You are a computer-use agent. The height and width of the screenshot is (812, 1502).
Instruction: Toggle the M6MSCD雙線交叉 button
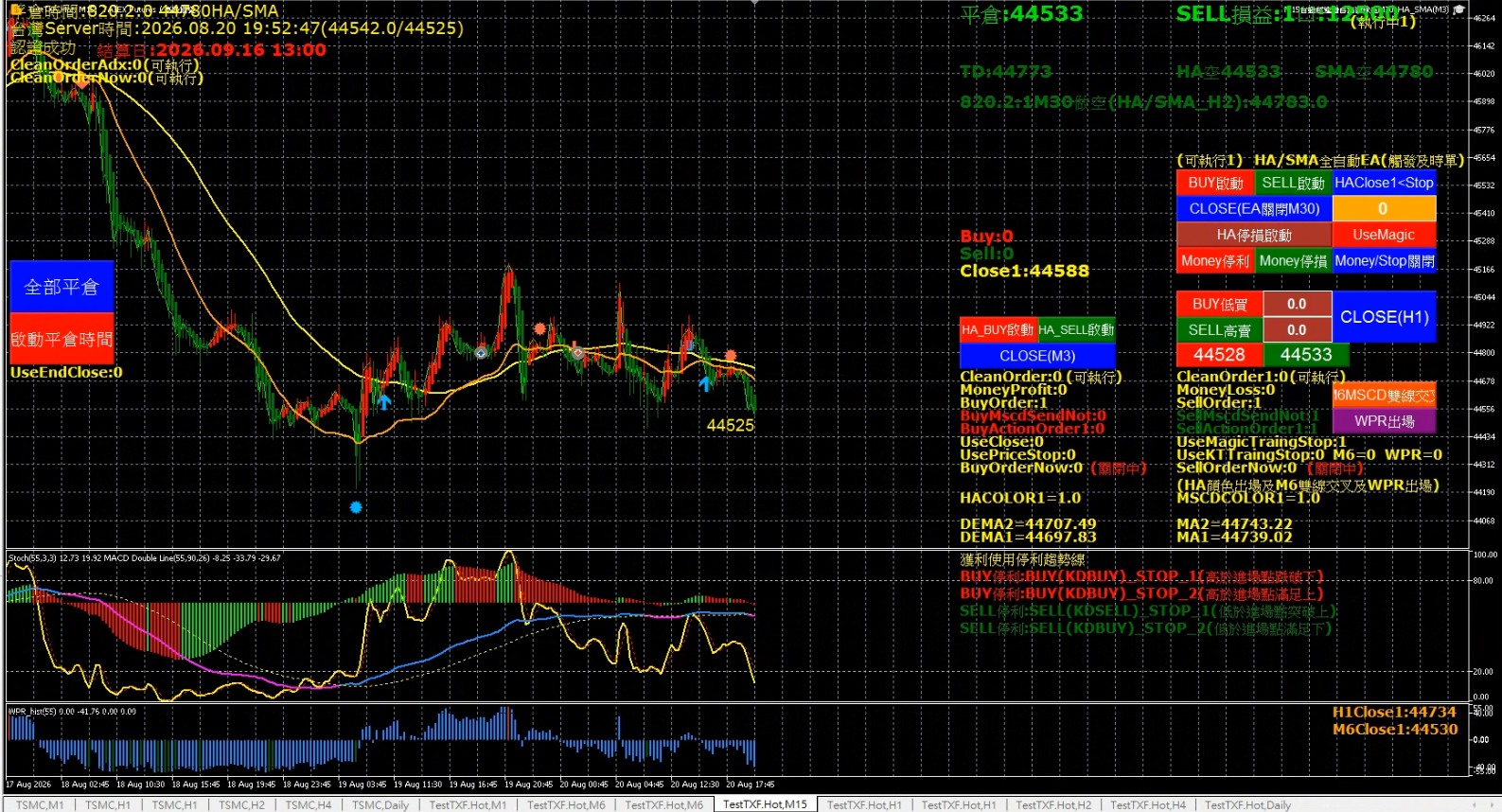[1384, 396]
